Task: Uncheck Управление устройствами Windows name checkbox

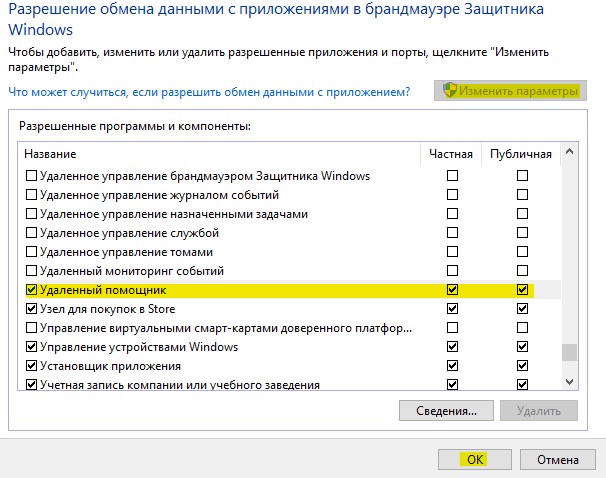Action: tap(31, 347)
